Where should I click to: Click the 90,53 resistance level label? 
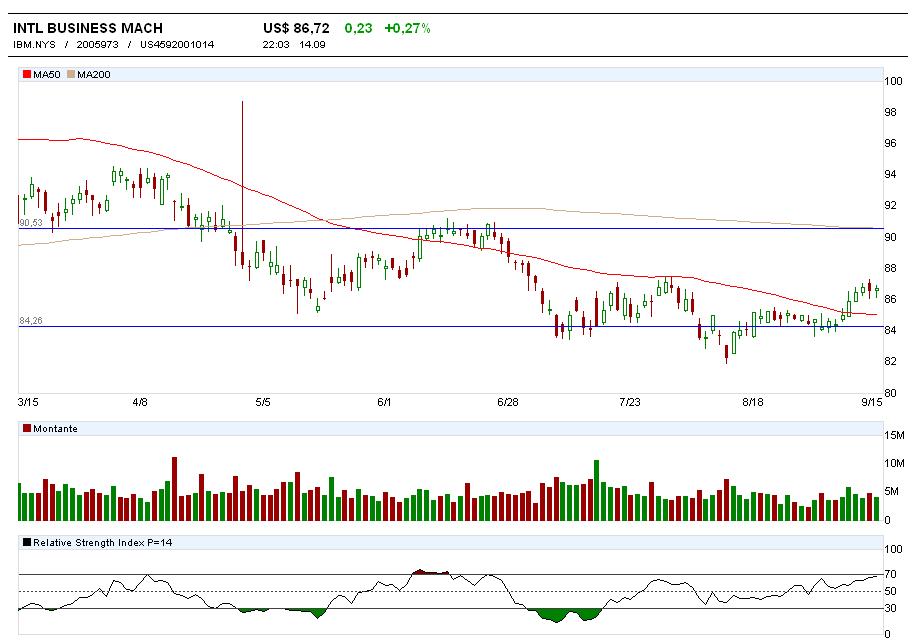coord(31,223)
